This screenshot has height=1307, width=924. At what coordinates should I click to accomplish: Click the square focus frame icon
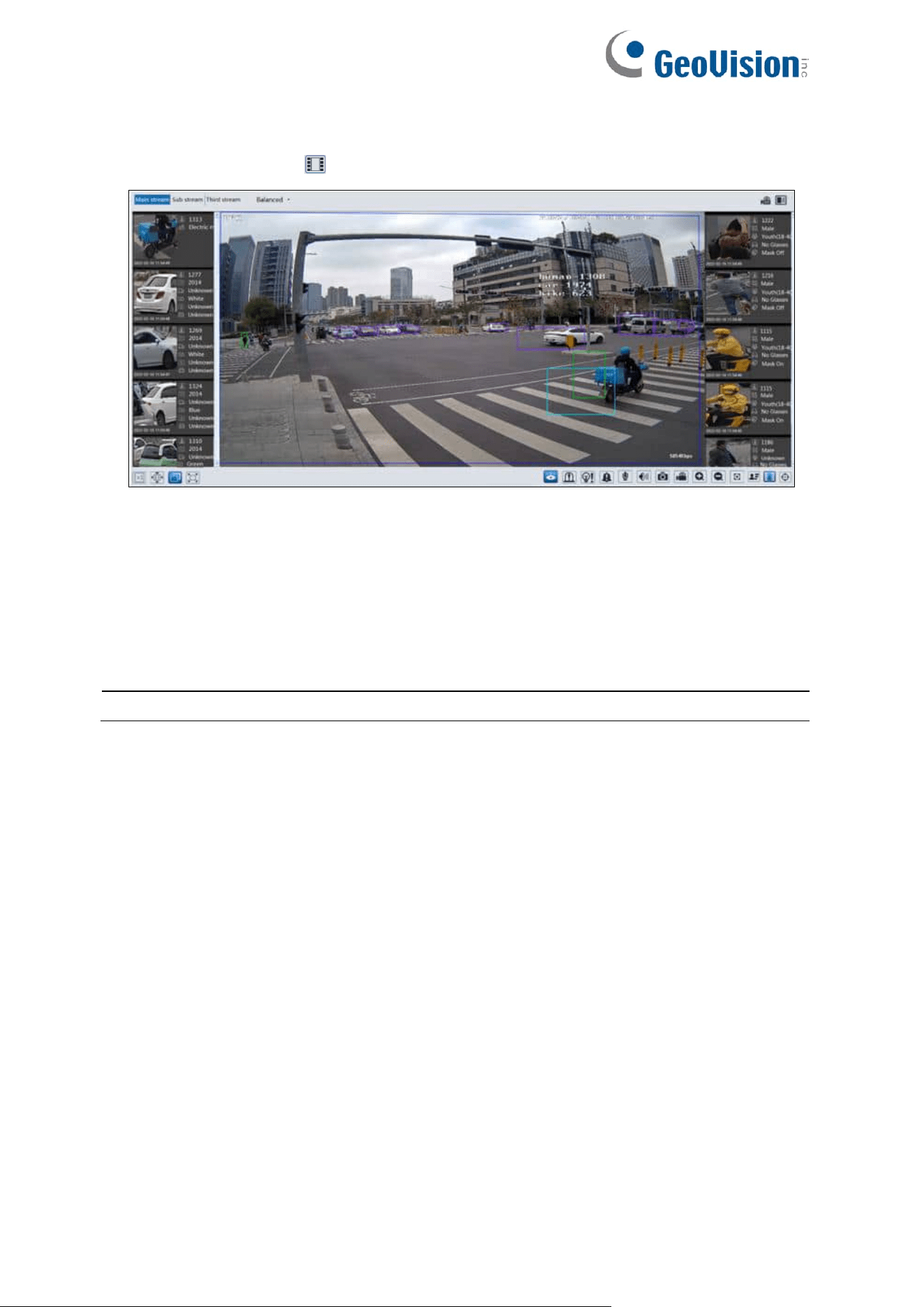(x=736, y=477)
